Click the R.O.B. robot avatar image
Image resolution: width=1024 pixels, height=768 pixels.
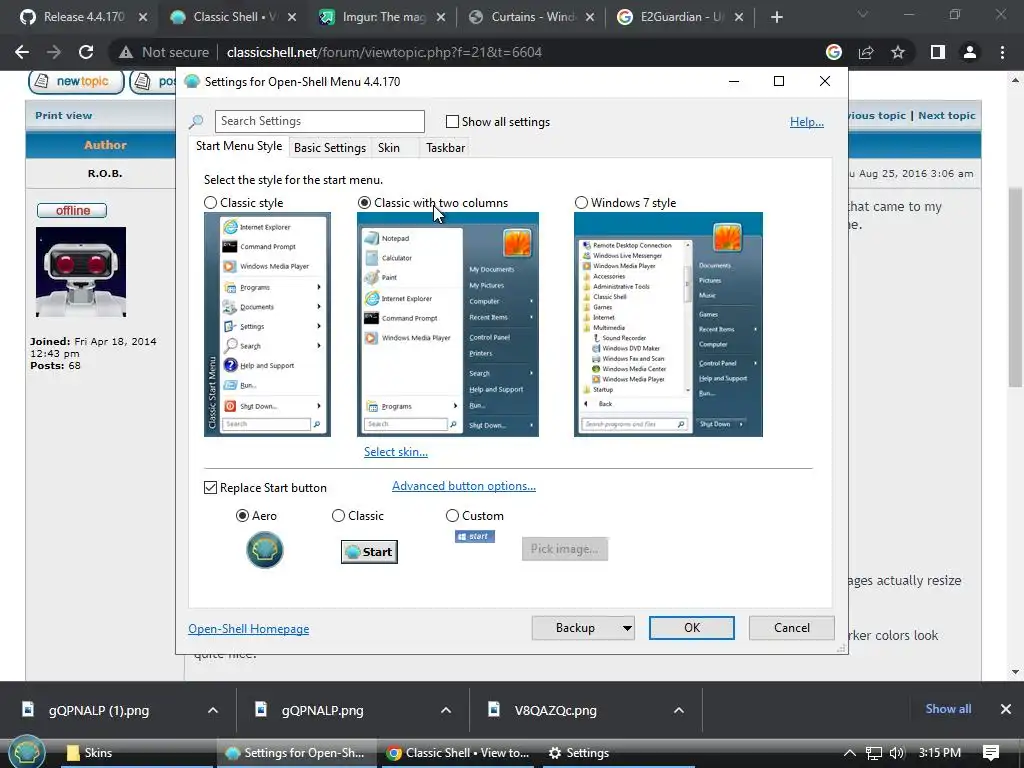(x=81, y=272)
